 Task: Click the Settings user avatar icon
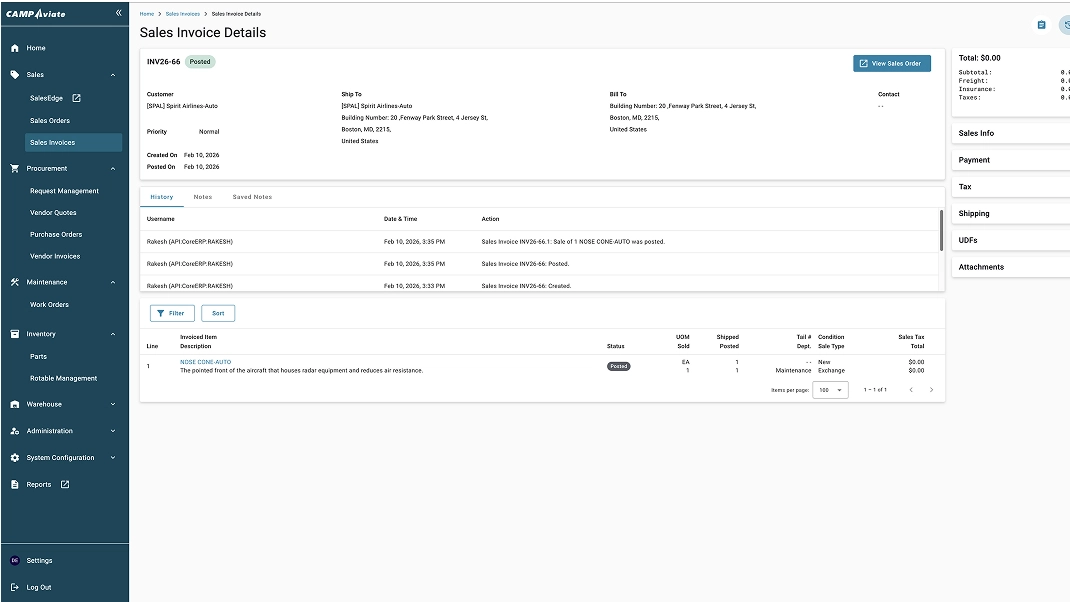[x=15, y=560]
